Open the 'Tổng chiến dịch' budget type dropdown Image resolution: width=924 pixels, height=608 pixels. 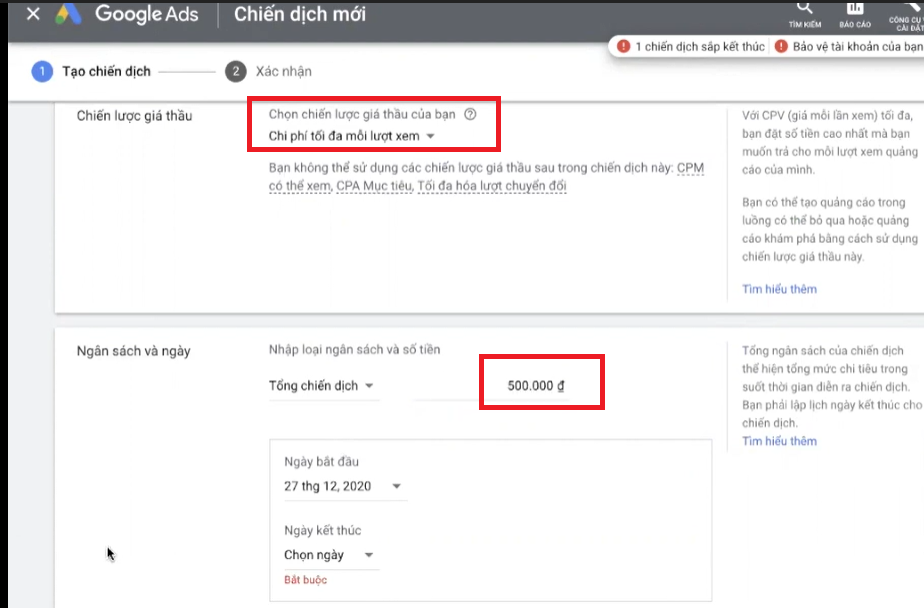pos(322,386)
